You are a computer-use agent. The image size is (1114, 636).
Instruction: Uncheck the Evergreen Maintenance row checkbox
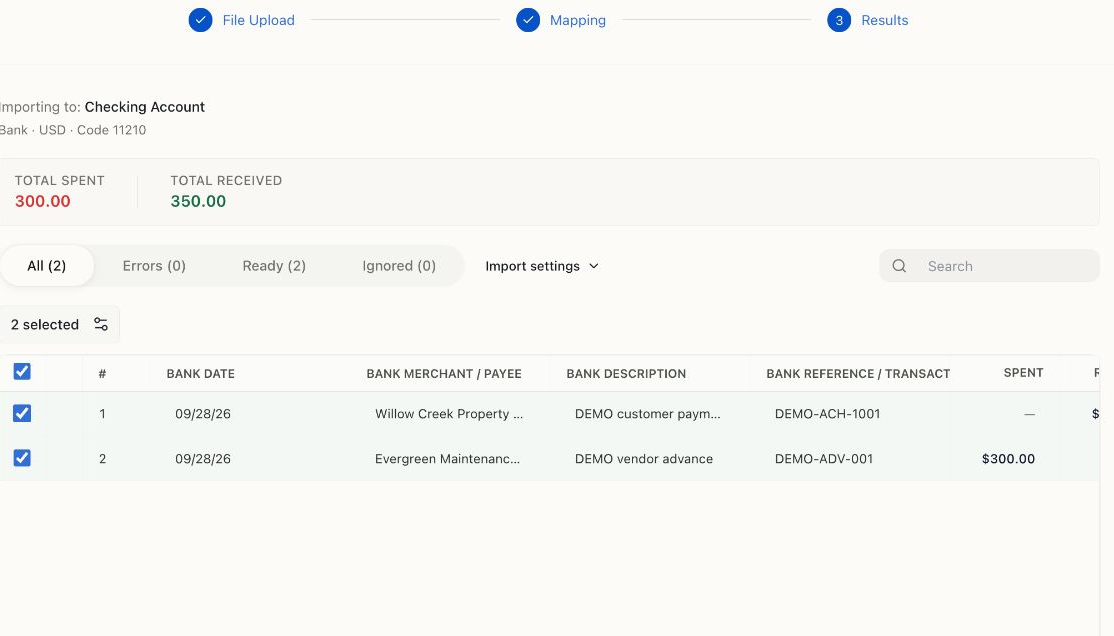click(22, 458)
